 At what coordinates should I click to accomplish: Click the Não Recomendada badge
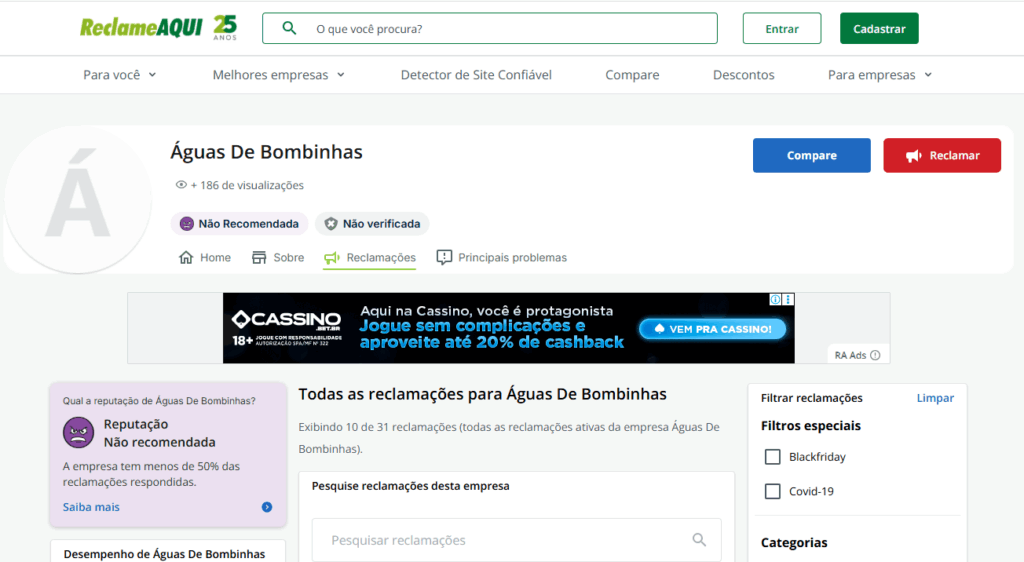238,224
